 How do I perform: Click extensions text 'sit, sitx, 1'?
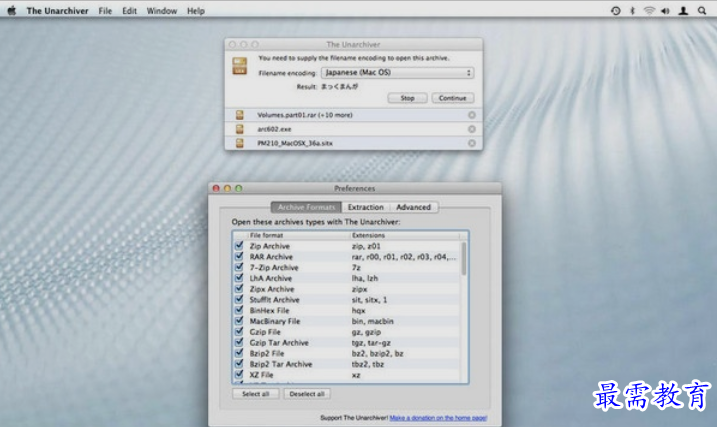(369, 299)
